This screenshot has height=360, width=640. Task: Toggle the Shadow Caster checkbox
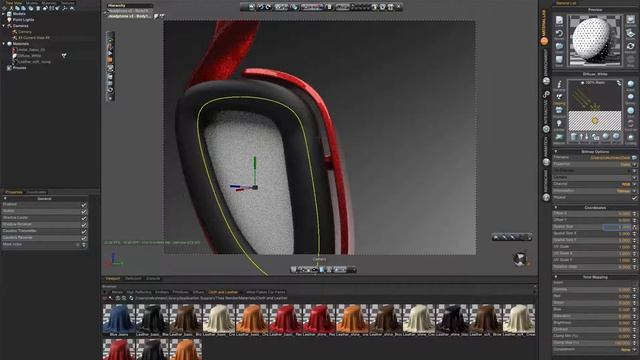pyautogui.click(x=84, y=218)
